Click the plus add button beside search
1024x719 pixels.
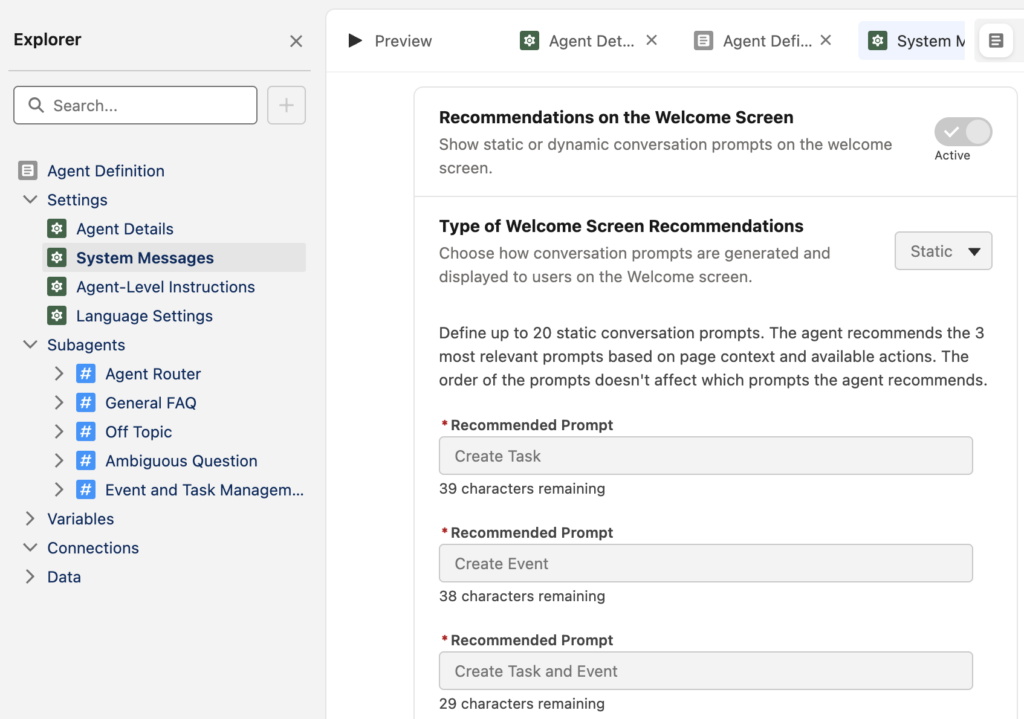(286, 105)
